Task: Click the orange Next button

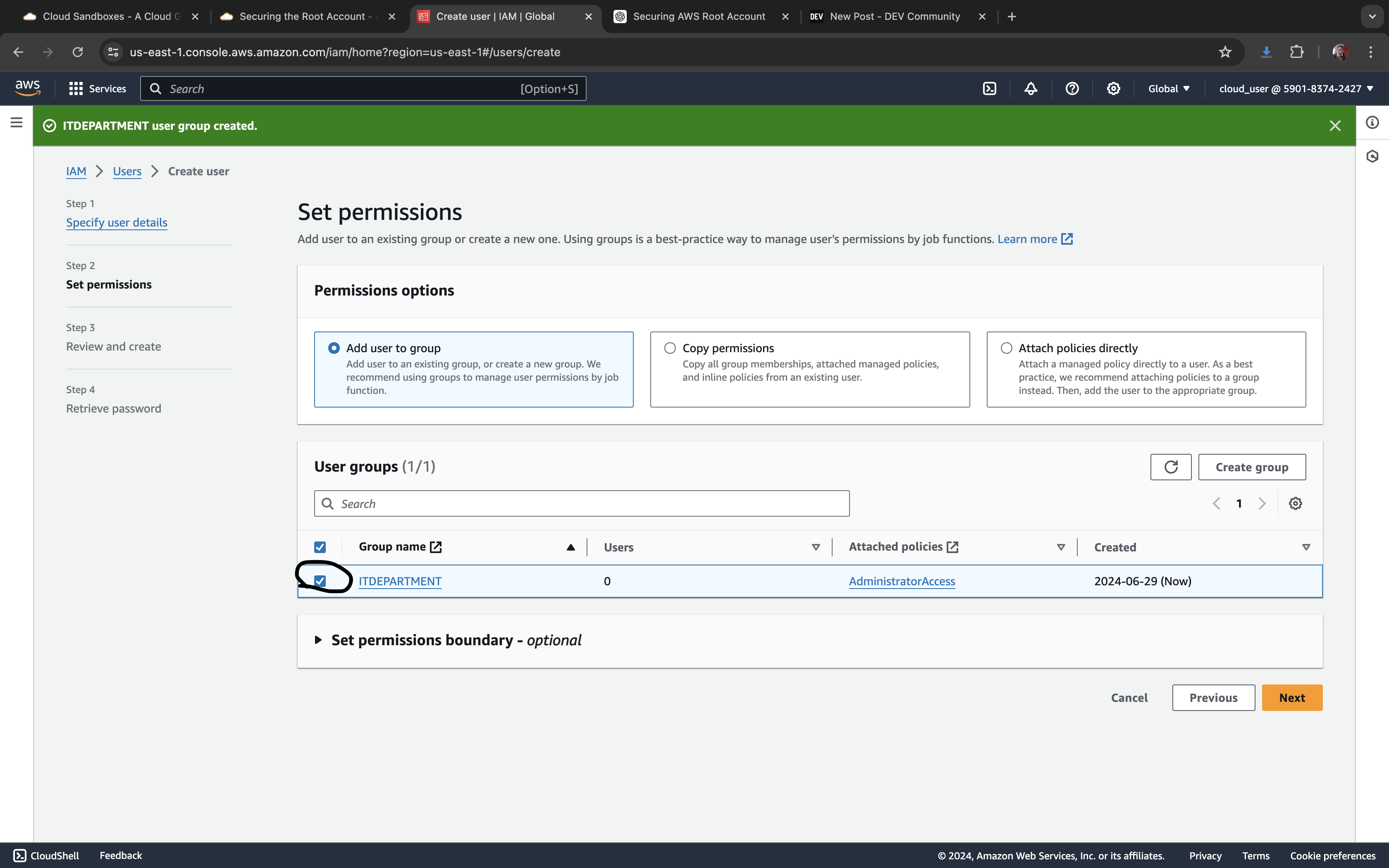Action: pos(1291,698)
